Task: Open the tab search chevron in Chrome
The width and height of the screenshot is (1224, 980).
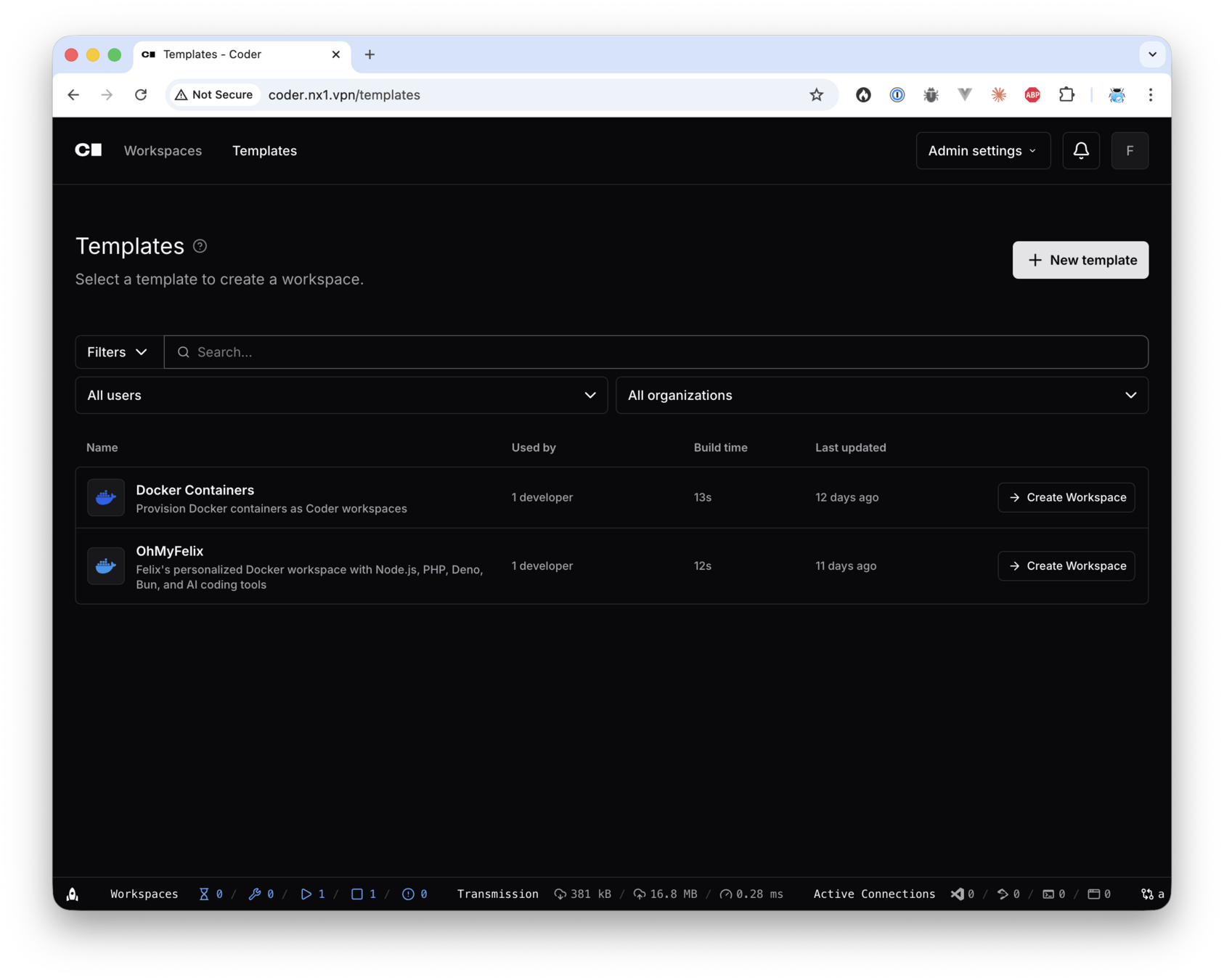Action: pos(1152,54)
